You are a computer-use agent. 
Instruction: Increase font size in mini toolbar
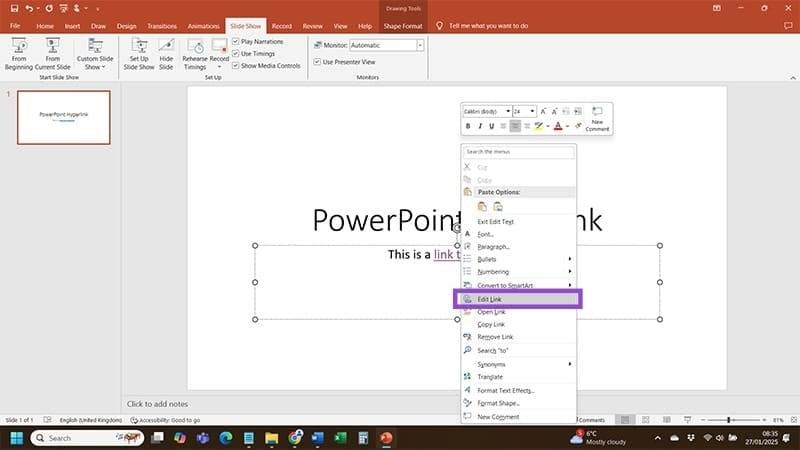point(543,111)
